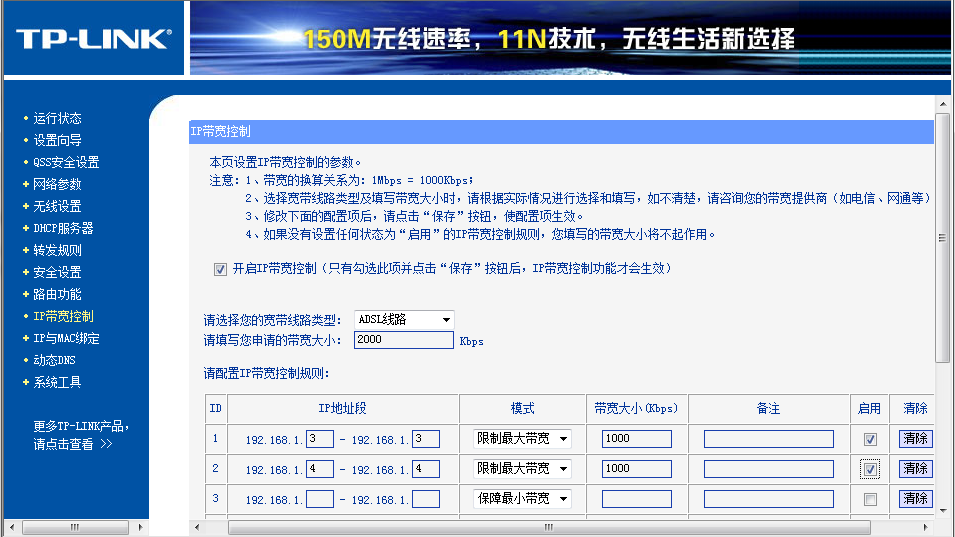Expand 系统工具 sidebar section
955x537 pixels.
click(x=57, y=382)
